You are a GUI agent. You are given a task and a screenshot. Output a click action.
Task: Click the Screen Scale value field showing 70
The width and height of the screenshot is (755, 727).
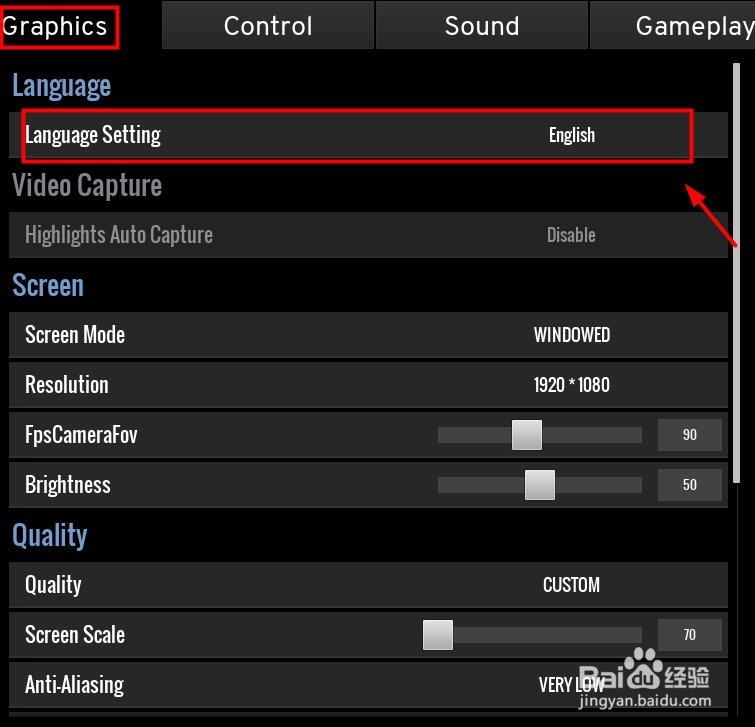[x=690, y=635]
